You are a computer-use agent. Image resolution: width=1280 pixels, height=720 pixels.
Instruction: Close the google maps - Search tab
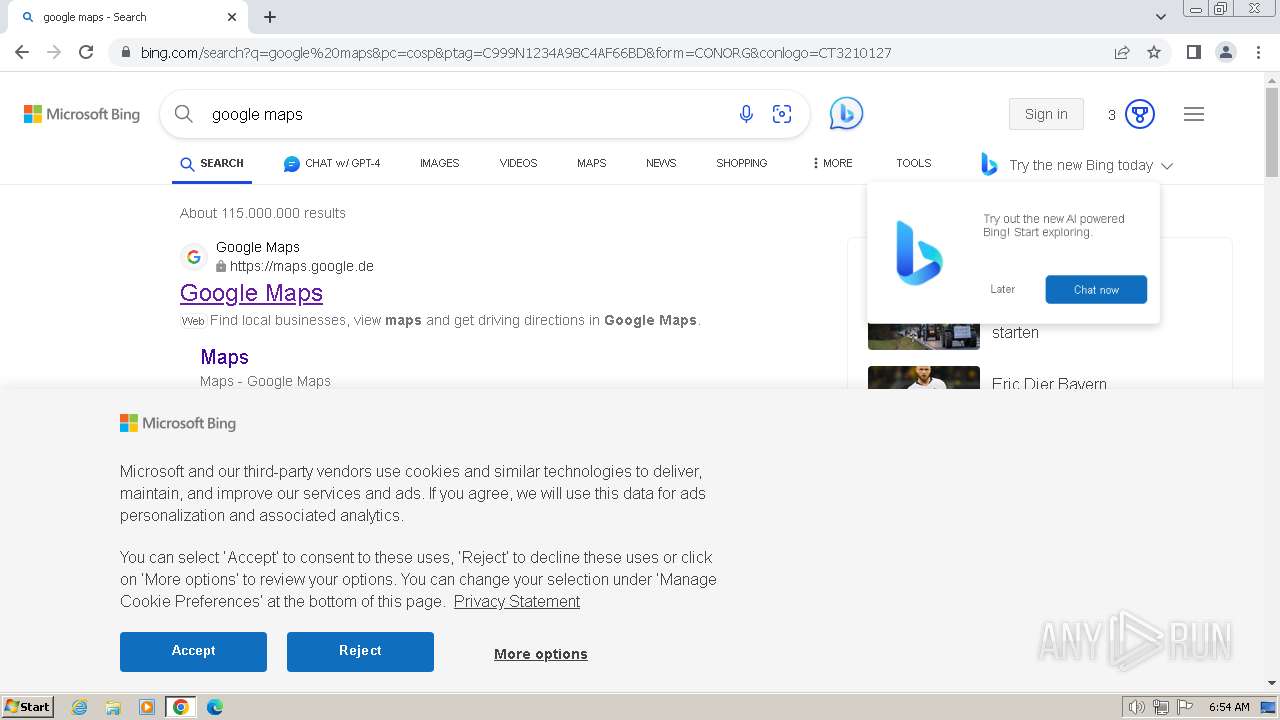232,17
